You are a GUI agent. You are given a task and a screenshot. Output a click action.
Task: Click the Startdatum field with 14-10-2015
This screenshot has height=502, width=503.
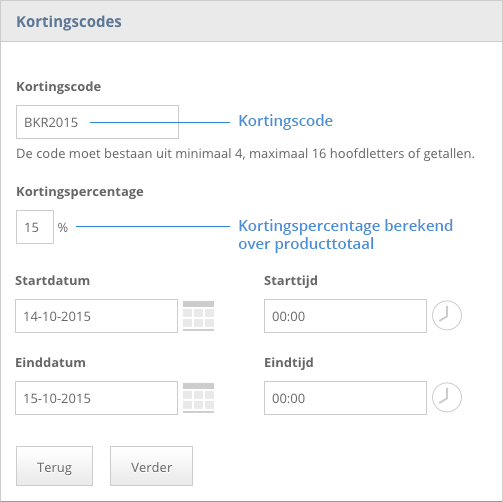pyautogui.click(x=96, y=316)
